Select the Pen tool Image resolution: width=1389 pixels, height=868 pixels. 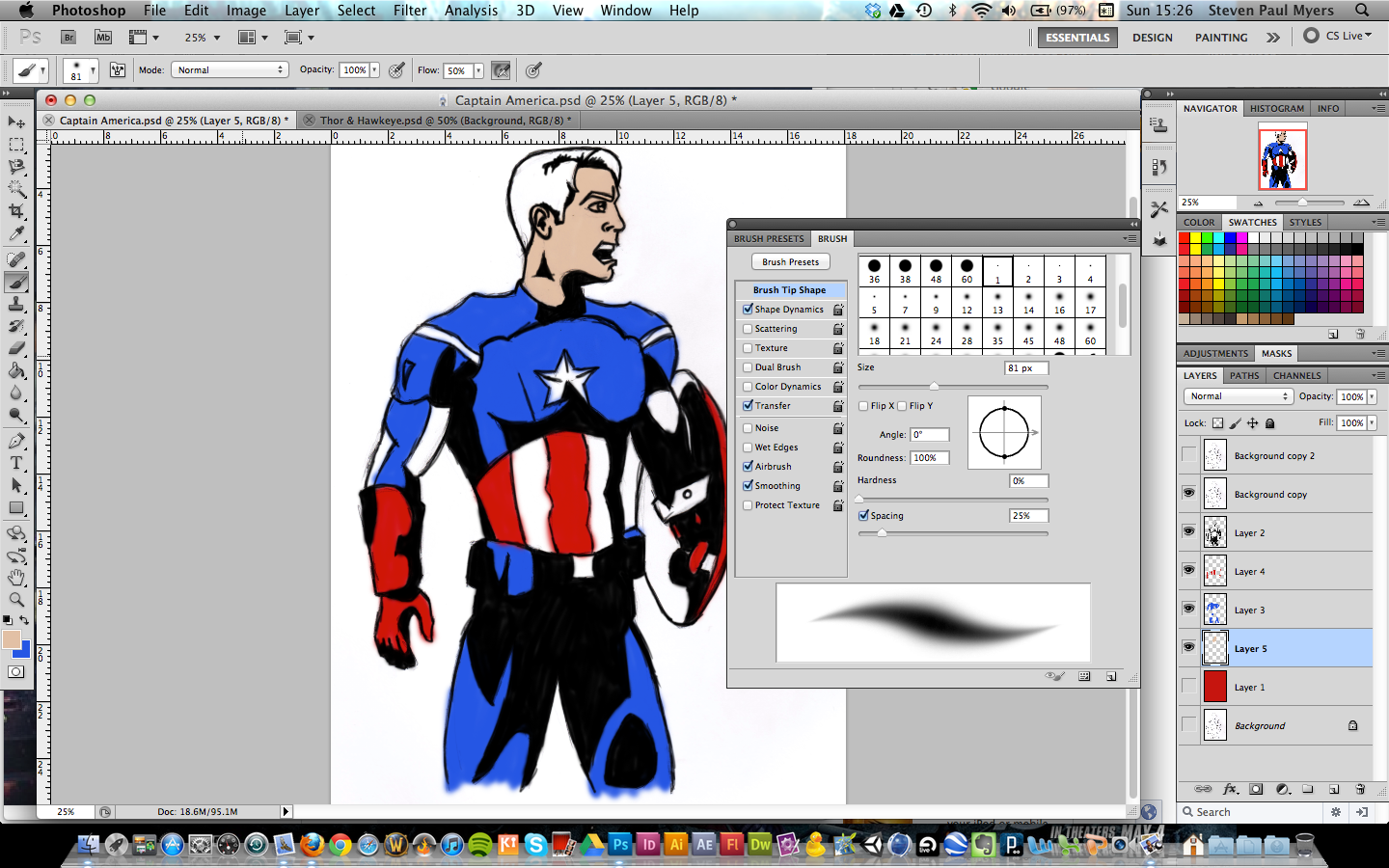click(16, 441)
